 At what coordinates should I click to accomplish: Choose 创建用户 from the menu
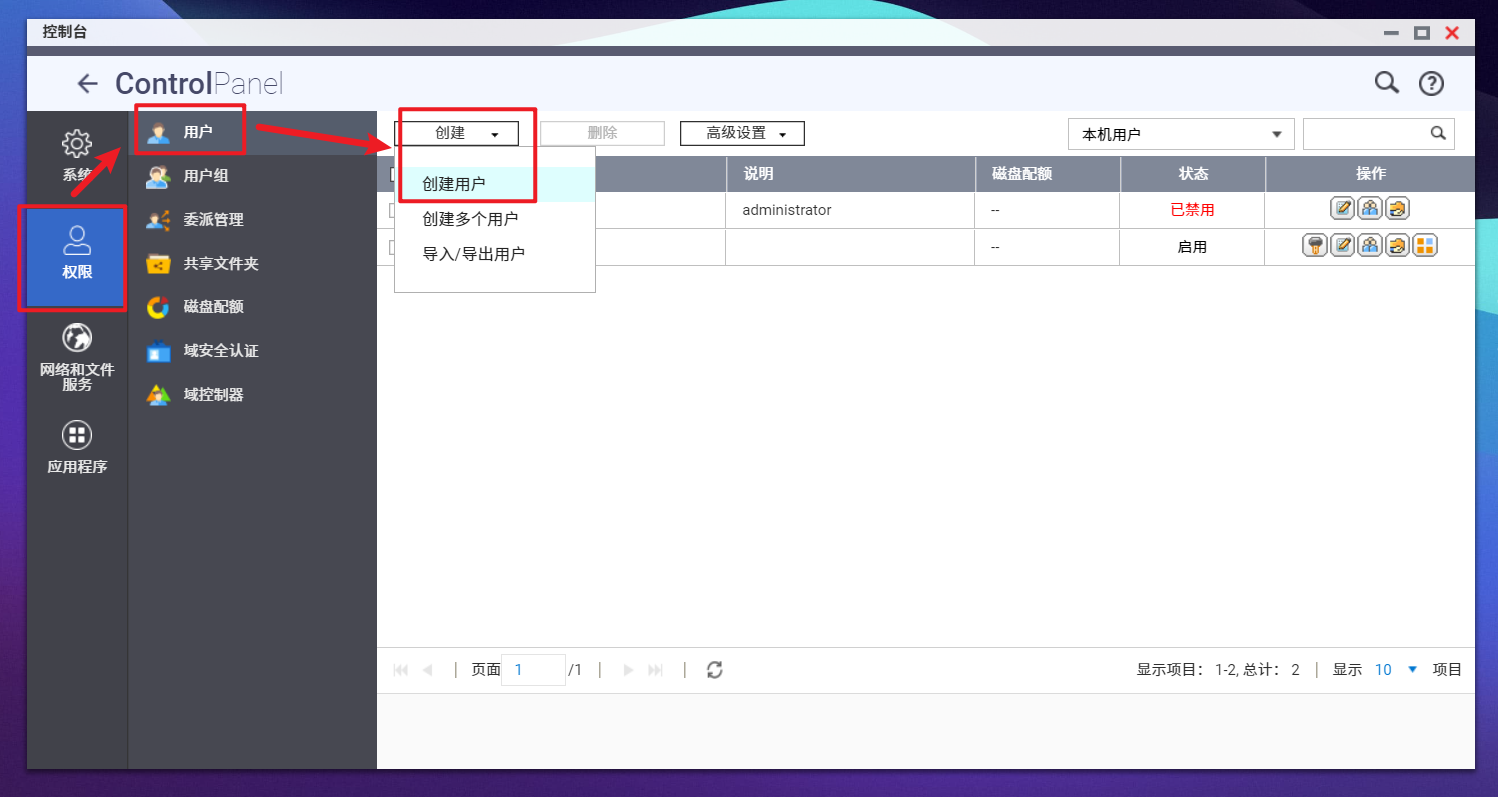(495, 184)
